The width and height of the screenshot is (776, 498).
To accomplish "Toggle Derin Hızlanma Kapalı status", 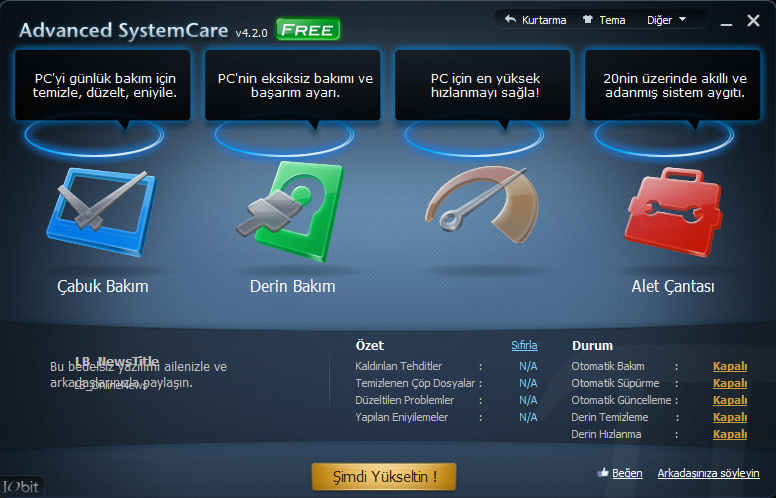I will [729, 434].
